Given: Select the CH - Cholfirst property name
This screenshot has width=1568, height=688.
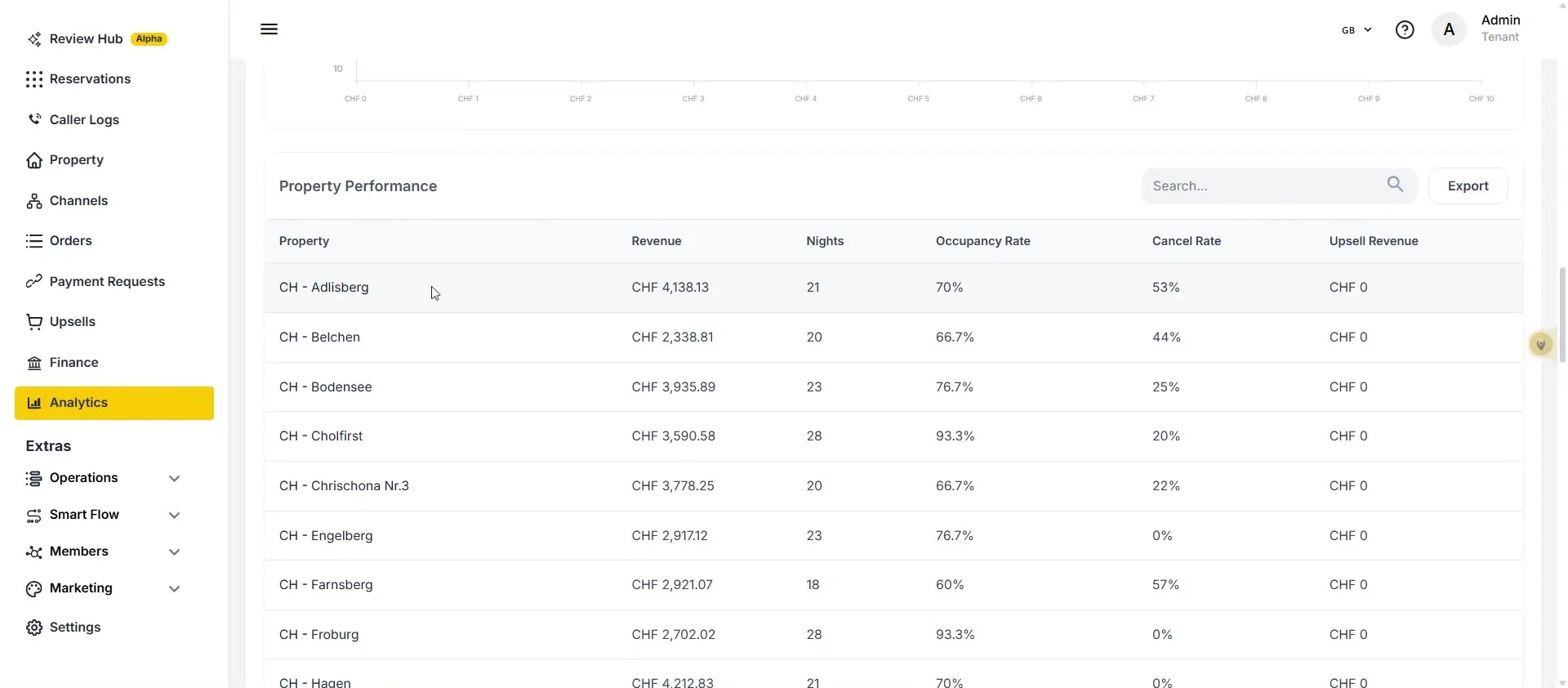Looking at the screenshot, I should coord(321,436).
